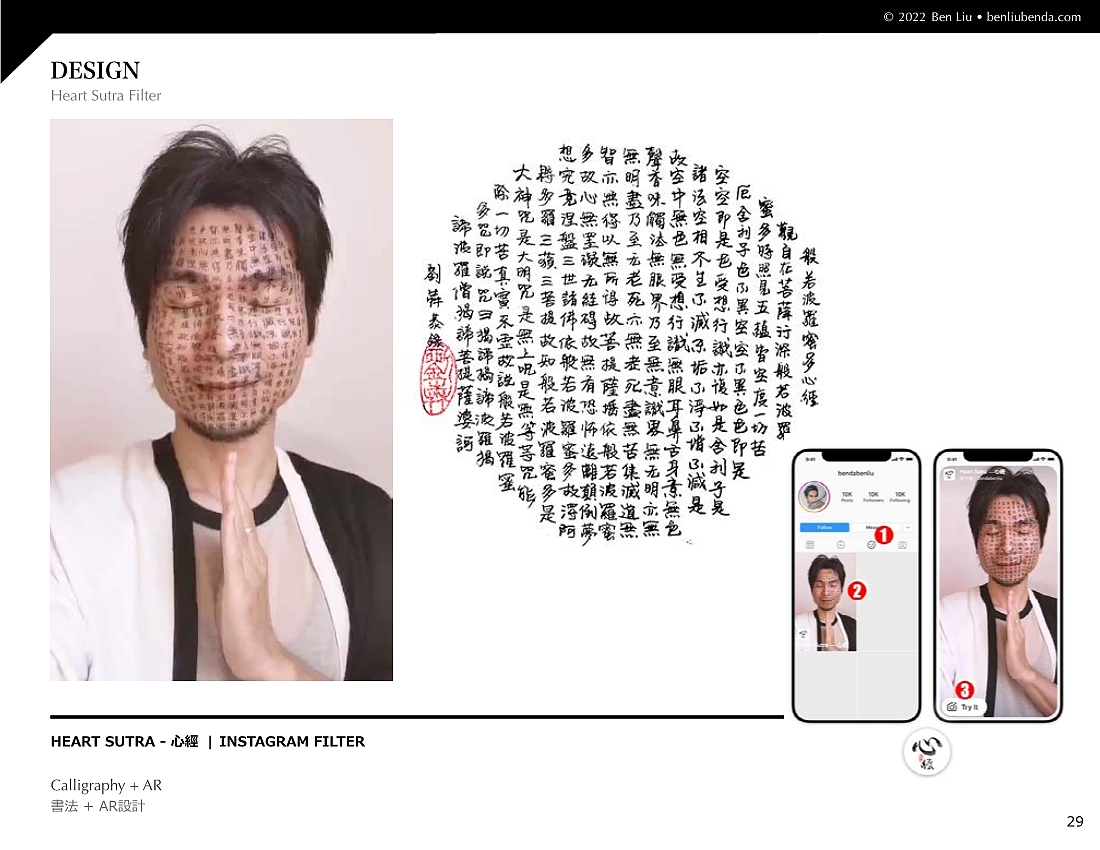Click the bendabenliu username header

(x=856, y=473)
